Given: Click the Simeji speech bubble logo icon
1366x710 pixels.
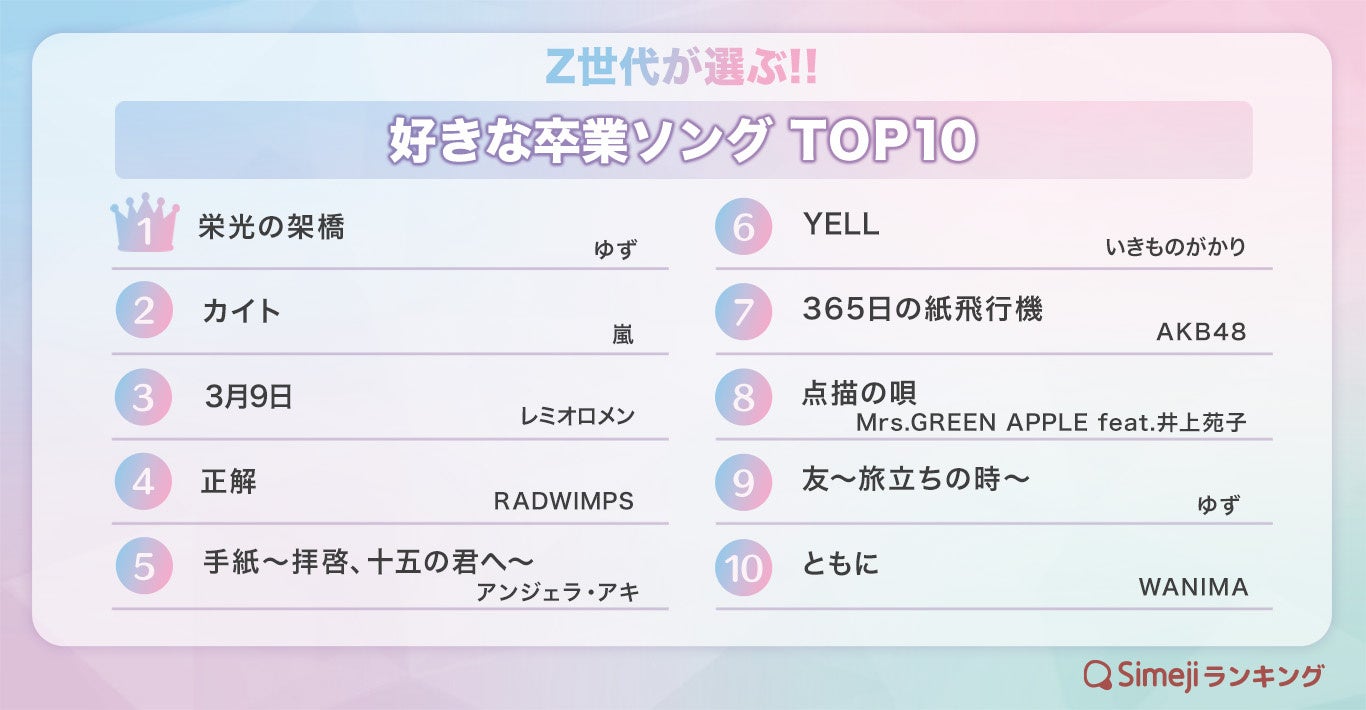Looking at the screenshot, I should [1097, 675].
